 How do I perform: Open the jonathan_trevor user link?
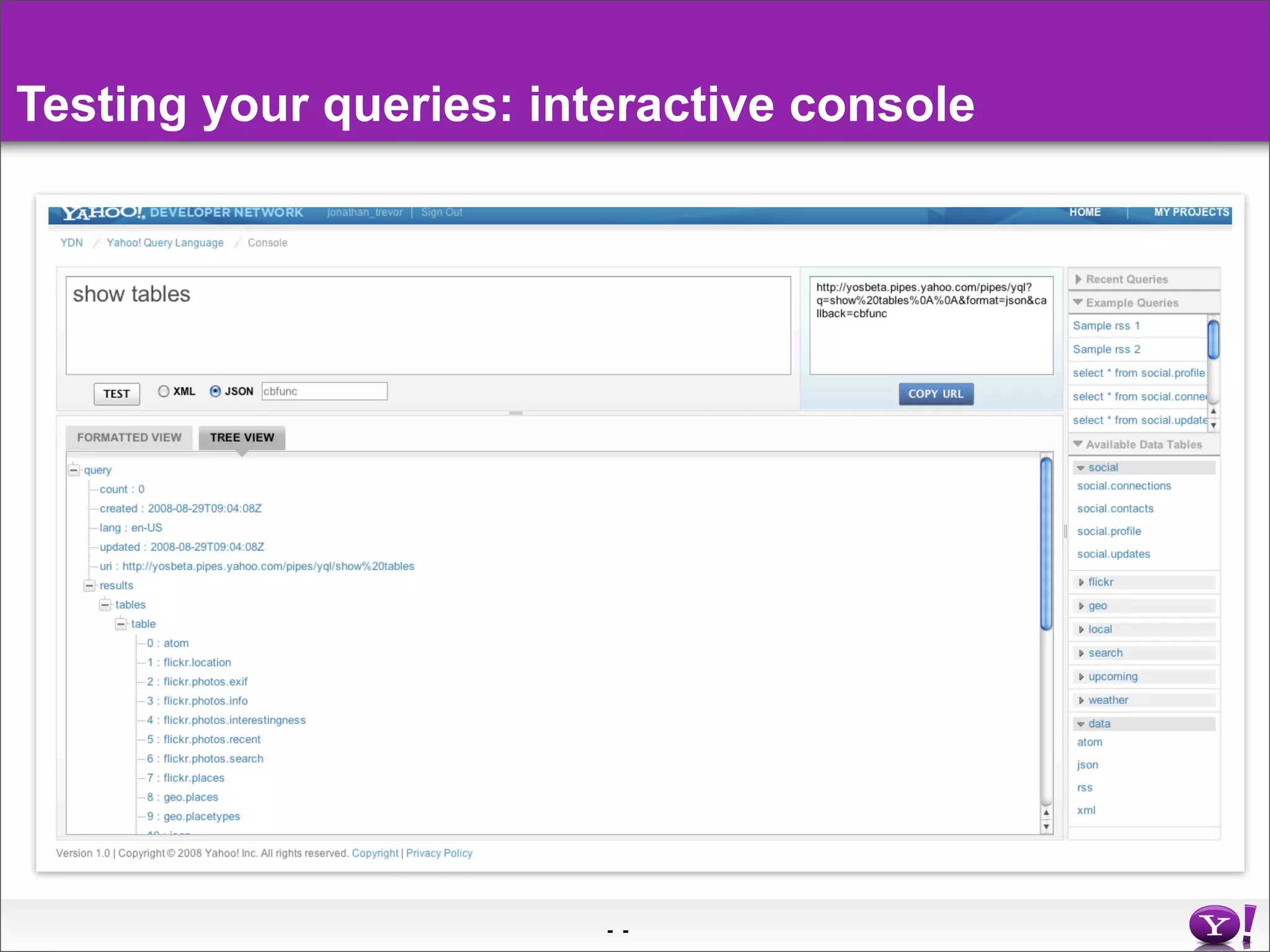pos(365,212)
